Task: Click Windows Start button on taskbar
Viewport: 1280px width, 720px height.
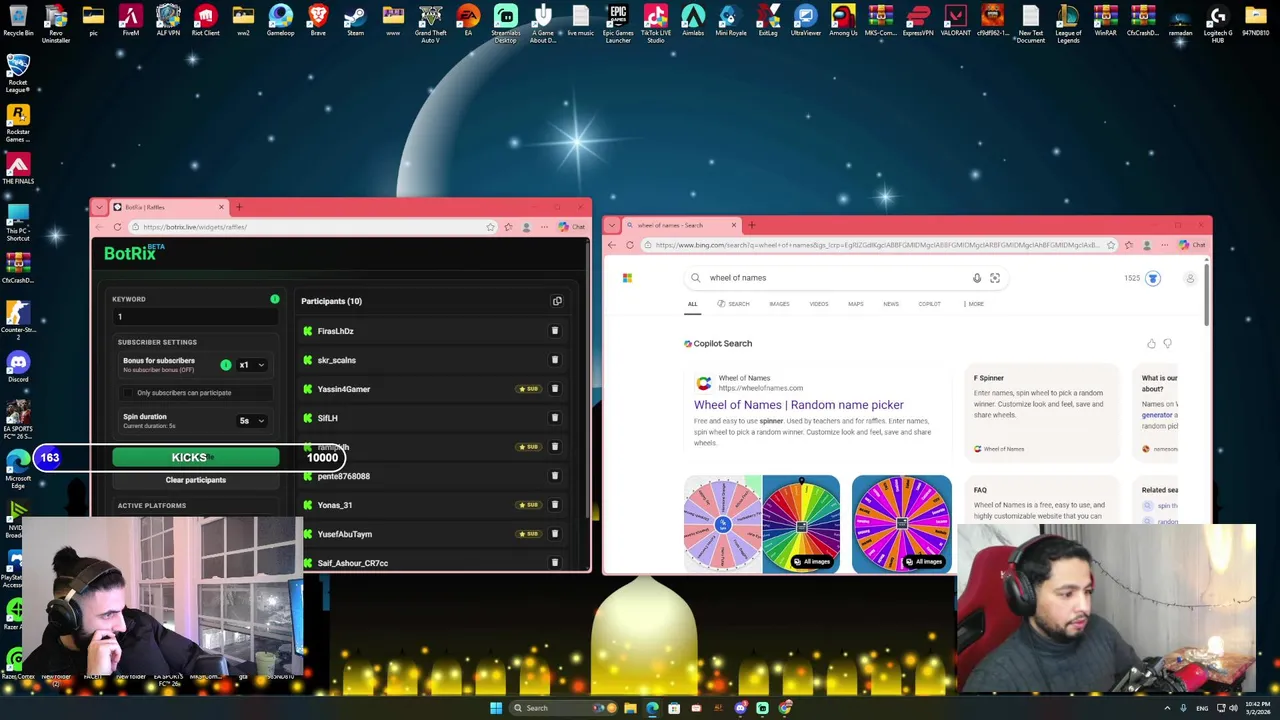Action: (496, 708)
